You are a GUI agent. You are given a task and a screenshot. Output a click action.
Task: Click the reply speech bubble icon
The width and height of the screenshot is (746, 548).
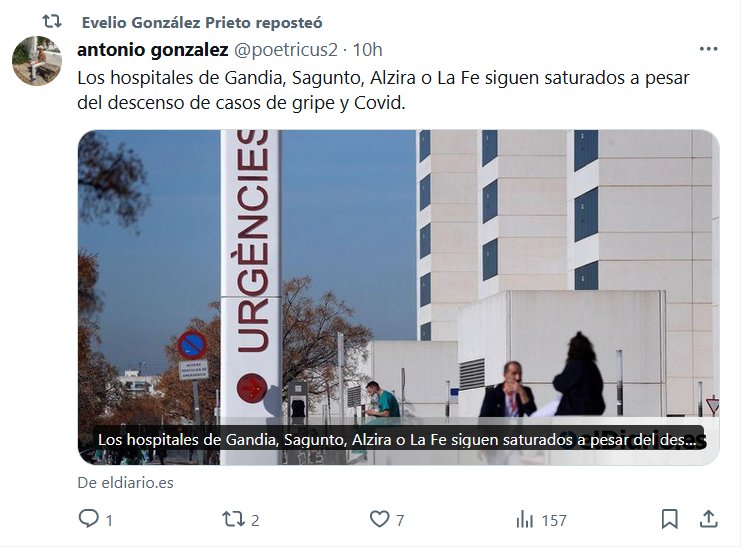pos(88,519)
